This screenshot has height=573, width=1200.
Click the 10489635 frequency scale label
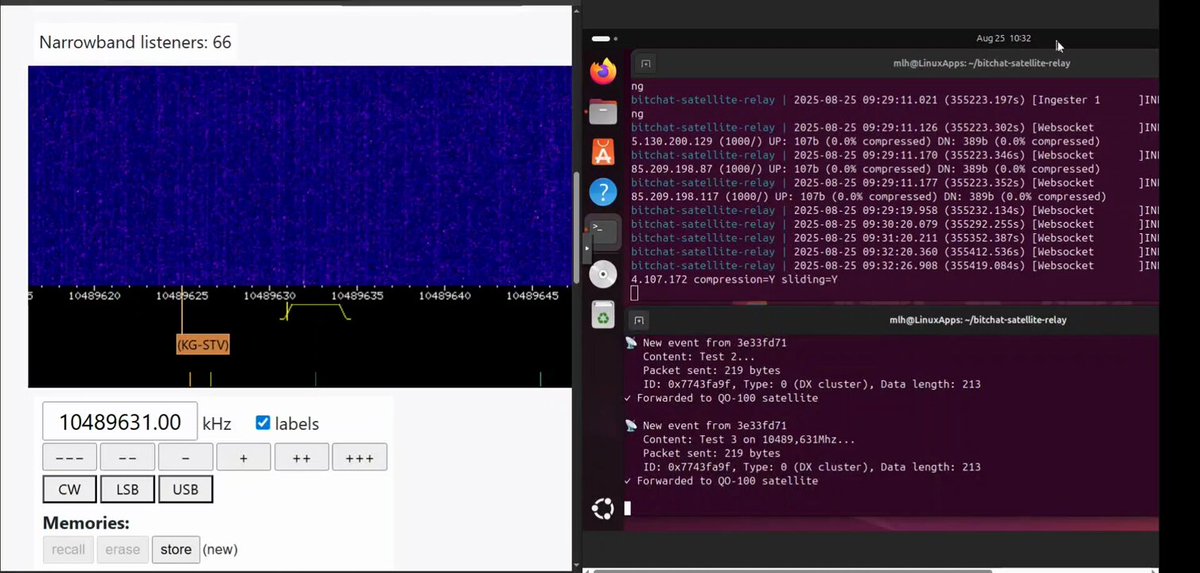click(x=357, y=296)
